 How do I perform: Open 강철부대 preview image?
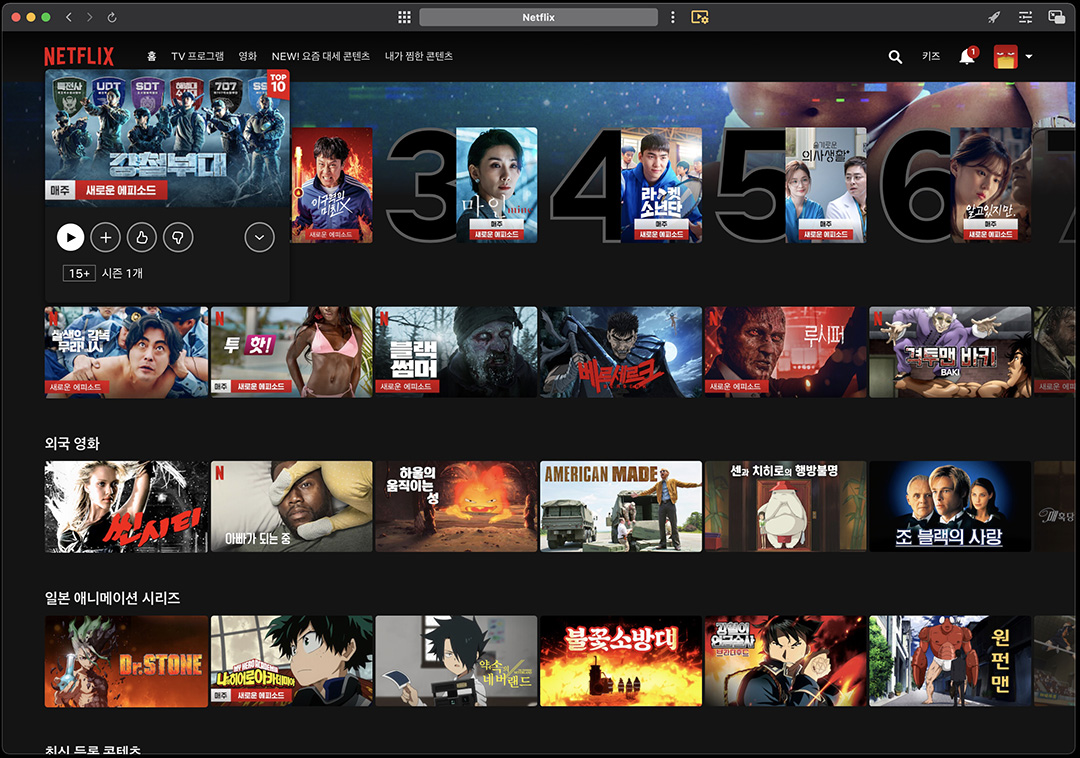(167, 138)
